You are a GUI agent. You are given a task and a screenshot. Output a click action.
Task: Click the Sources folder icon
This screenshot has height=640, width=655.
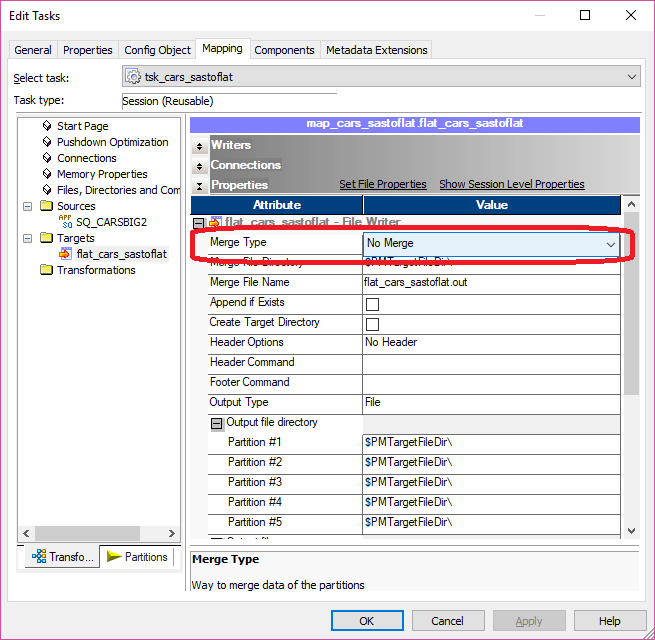(47, 206)
